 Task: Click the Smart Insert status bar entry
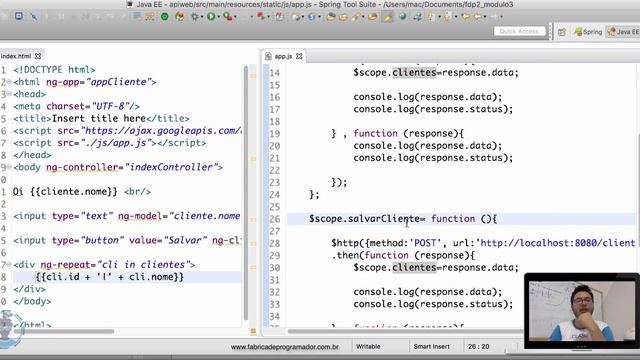click(x=431, y=346)
